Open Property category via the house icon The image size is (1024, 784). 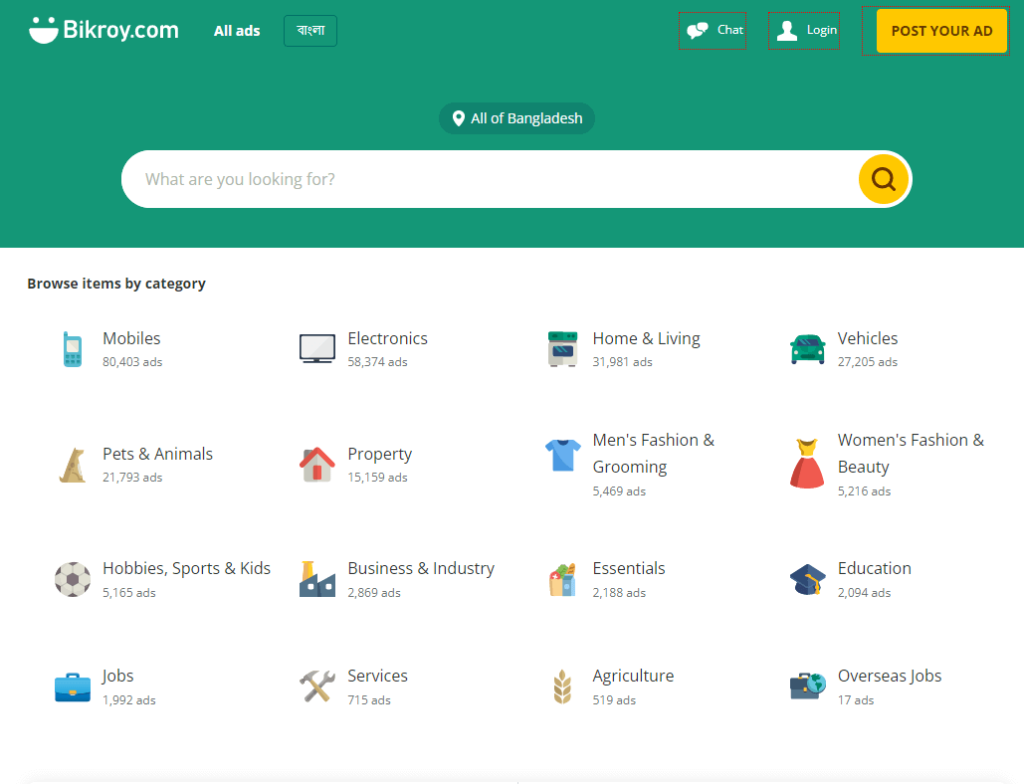(316, 464)
